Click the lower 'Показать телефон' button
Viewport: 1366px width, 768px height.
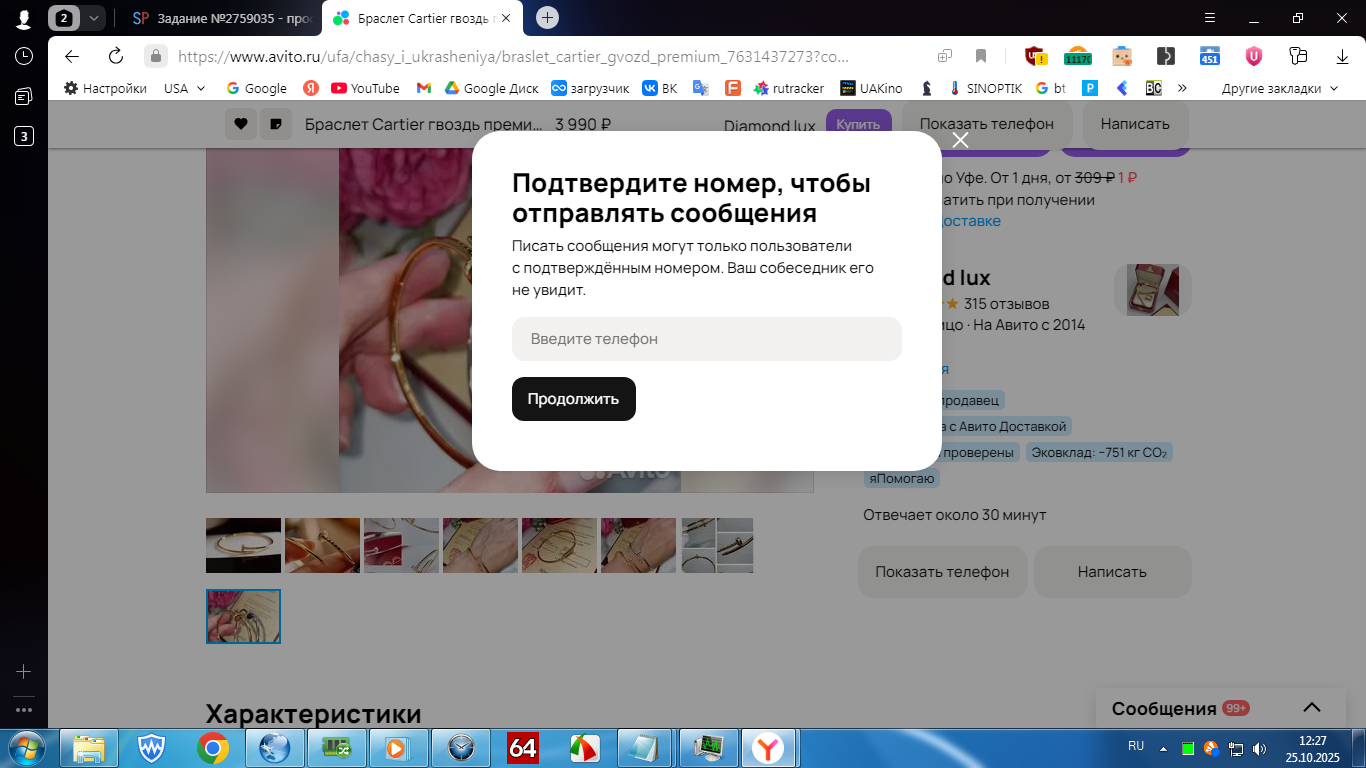[x=942, y=572]
